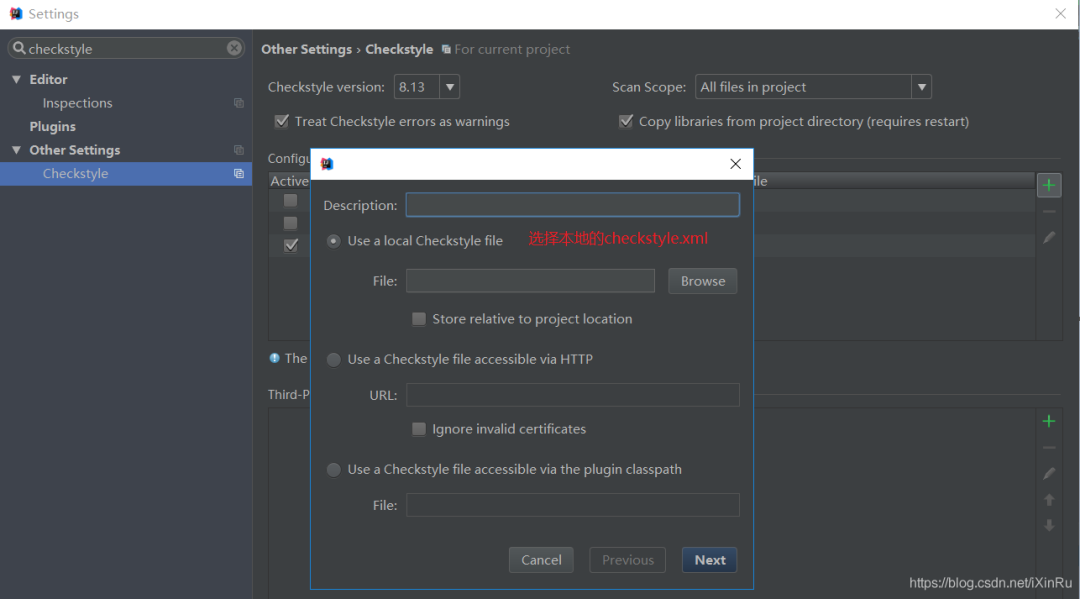1080x599 pixels.
Task: Focus the local File path field
Action: click(530, 281)
